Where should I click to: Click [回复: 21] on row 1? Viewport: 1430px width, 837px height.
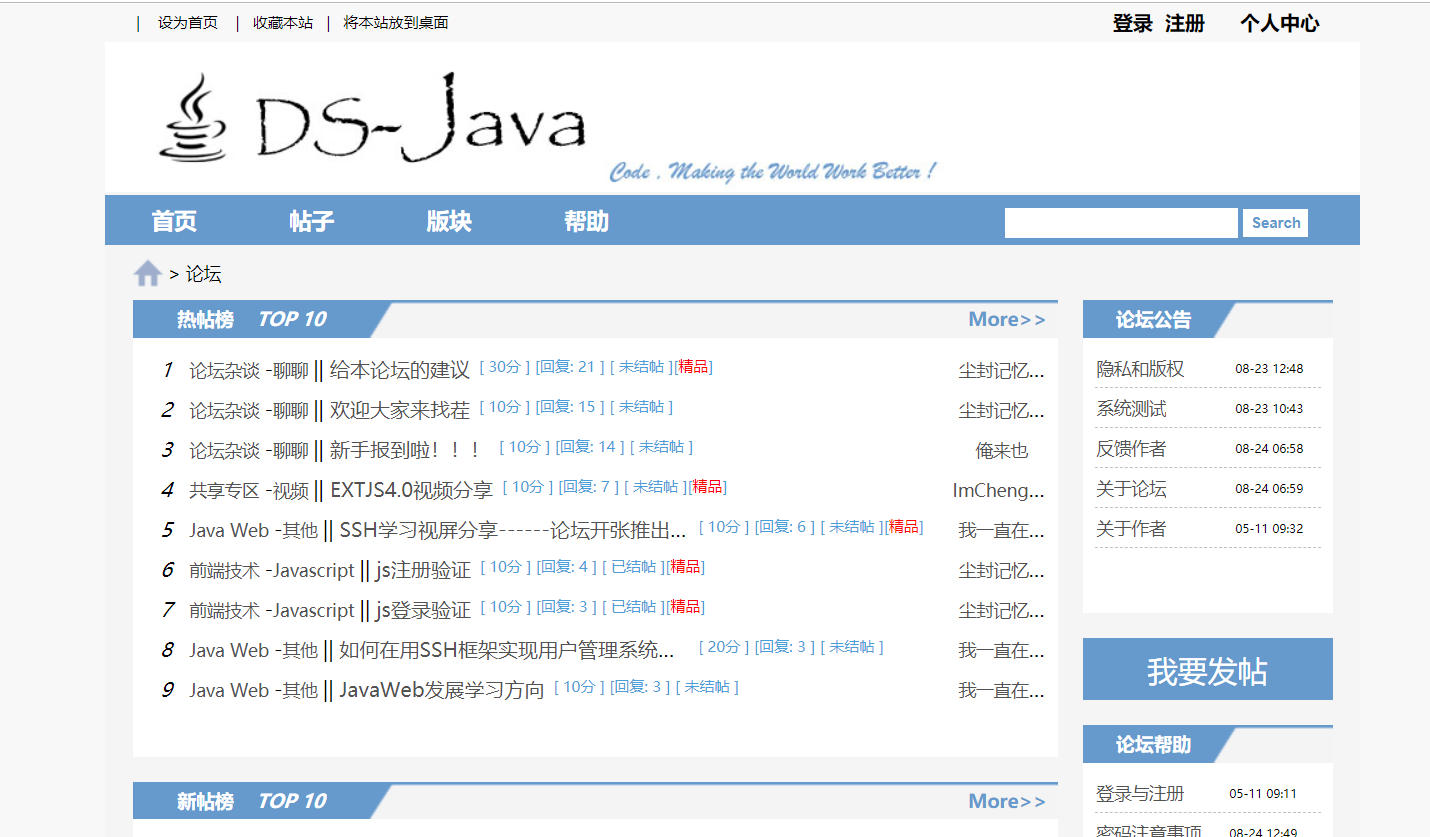click(570, 367)
